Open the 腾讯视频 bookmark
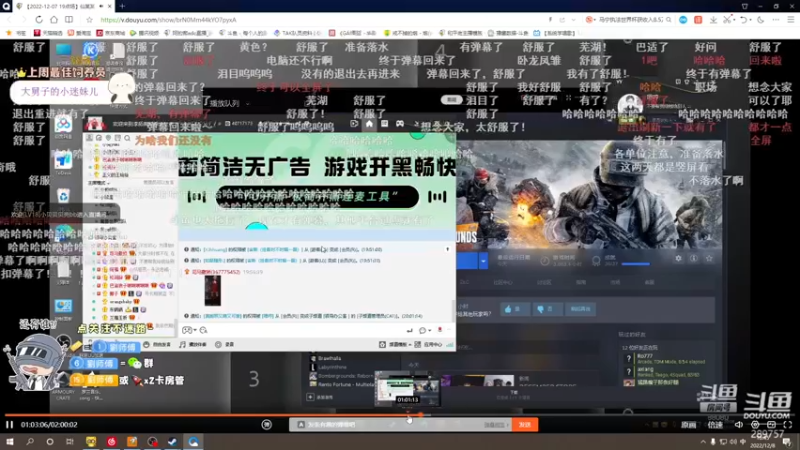The height and width of the screenshot is (450, 800). (144, 33)
